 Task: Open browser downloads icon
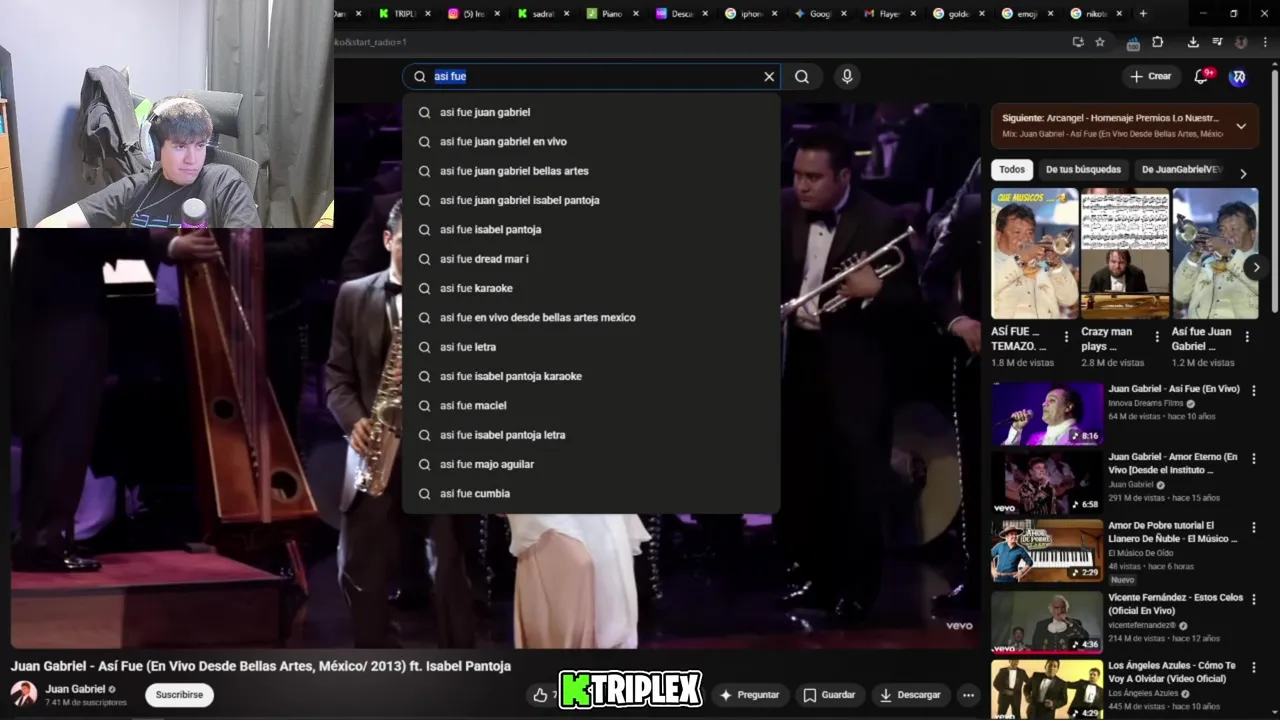pos(1193,42)
